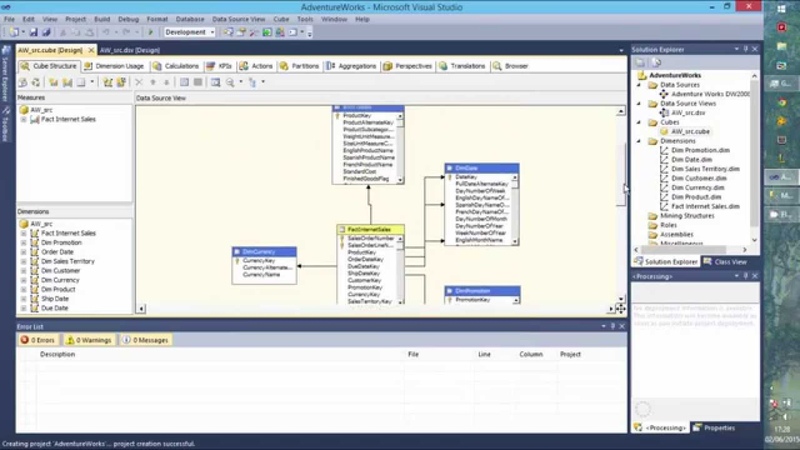Collapse the Data Sources folder in Solution Explorer
This screenshot has width=800, height=450.
coord(639,85)
